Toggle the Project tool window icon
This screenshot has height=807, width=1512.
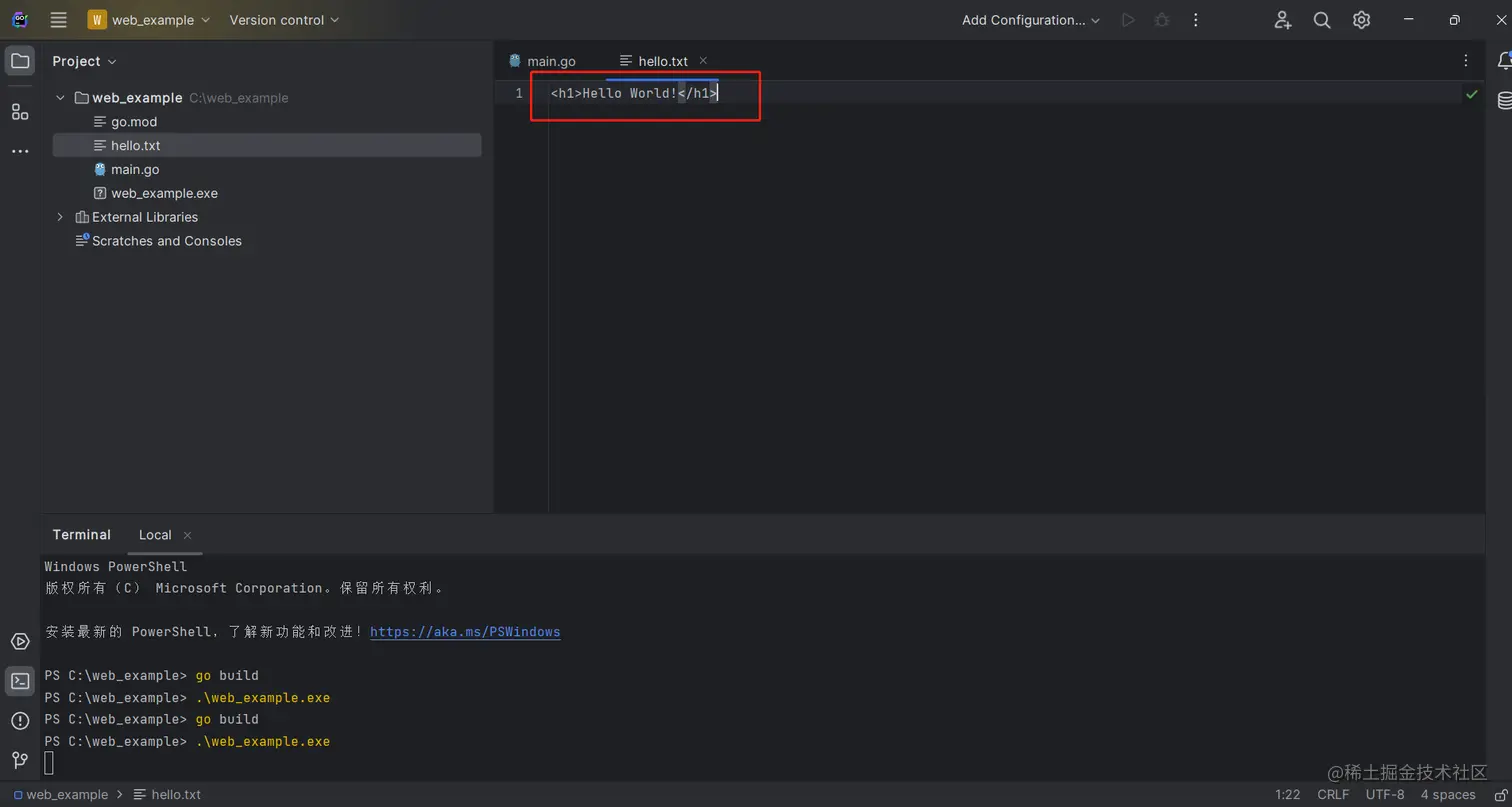point(20,61)
